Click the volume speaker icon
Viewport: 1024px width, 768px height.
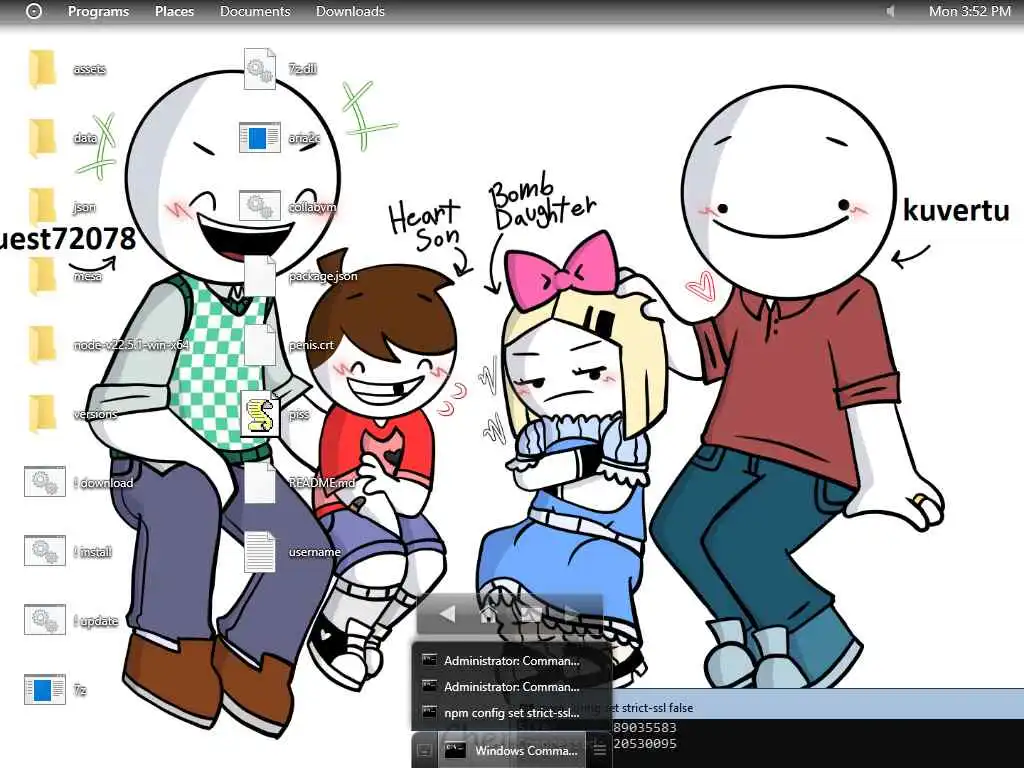[x=889, y=11]
